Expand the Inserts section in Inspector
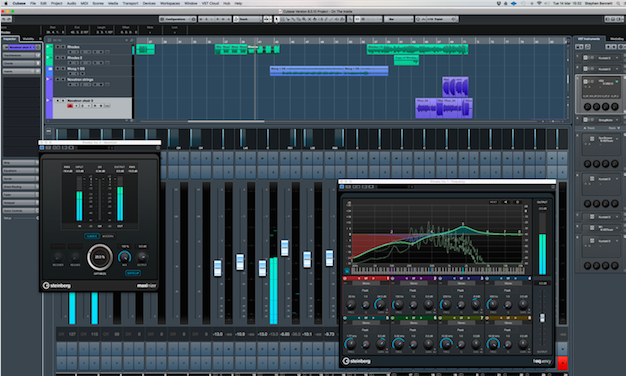The height and width of the screenshot is (376, 626). [22, 71]
